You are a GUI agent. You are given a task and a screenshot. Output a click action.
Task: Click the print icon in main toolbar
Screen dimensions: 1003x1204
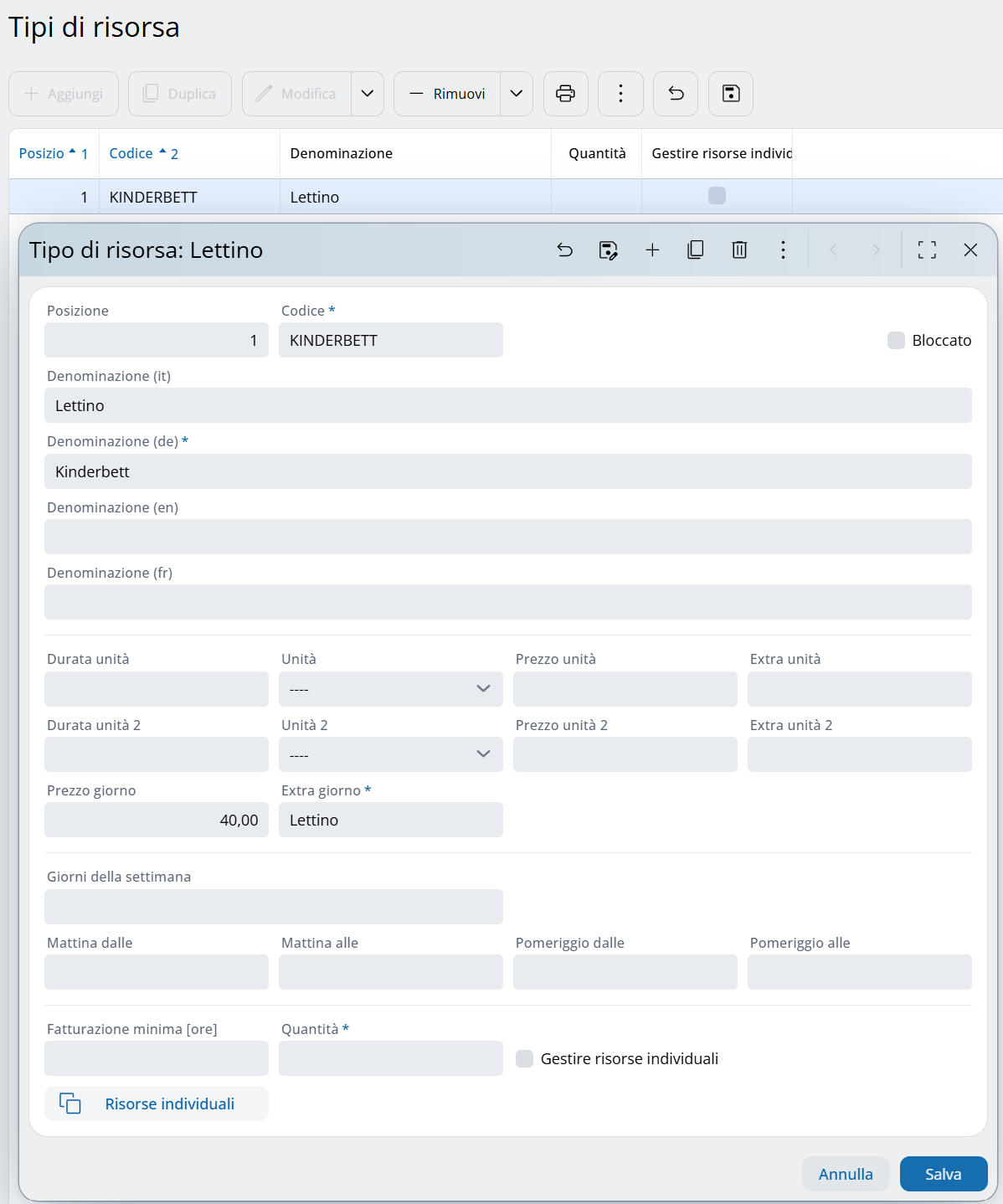click(566, 94)
